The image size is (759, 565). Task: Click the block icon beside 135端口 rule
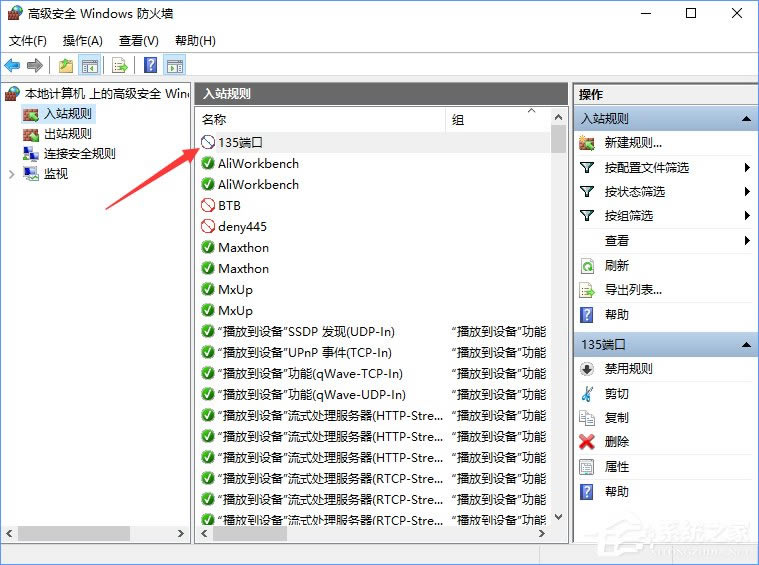coord(208,142)
